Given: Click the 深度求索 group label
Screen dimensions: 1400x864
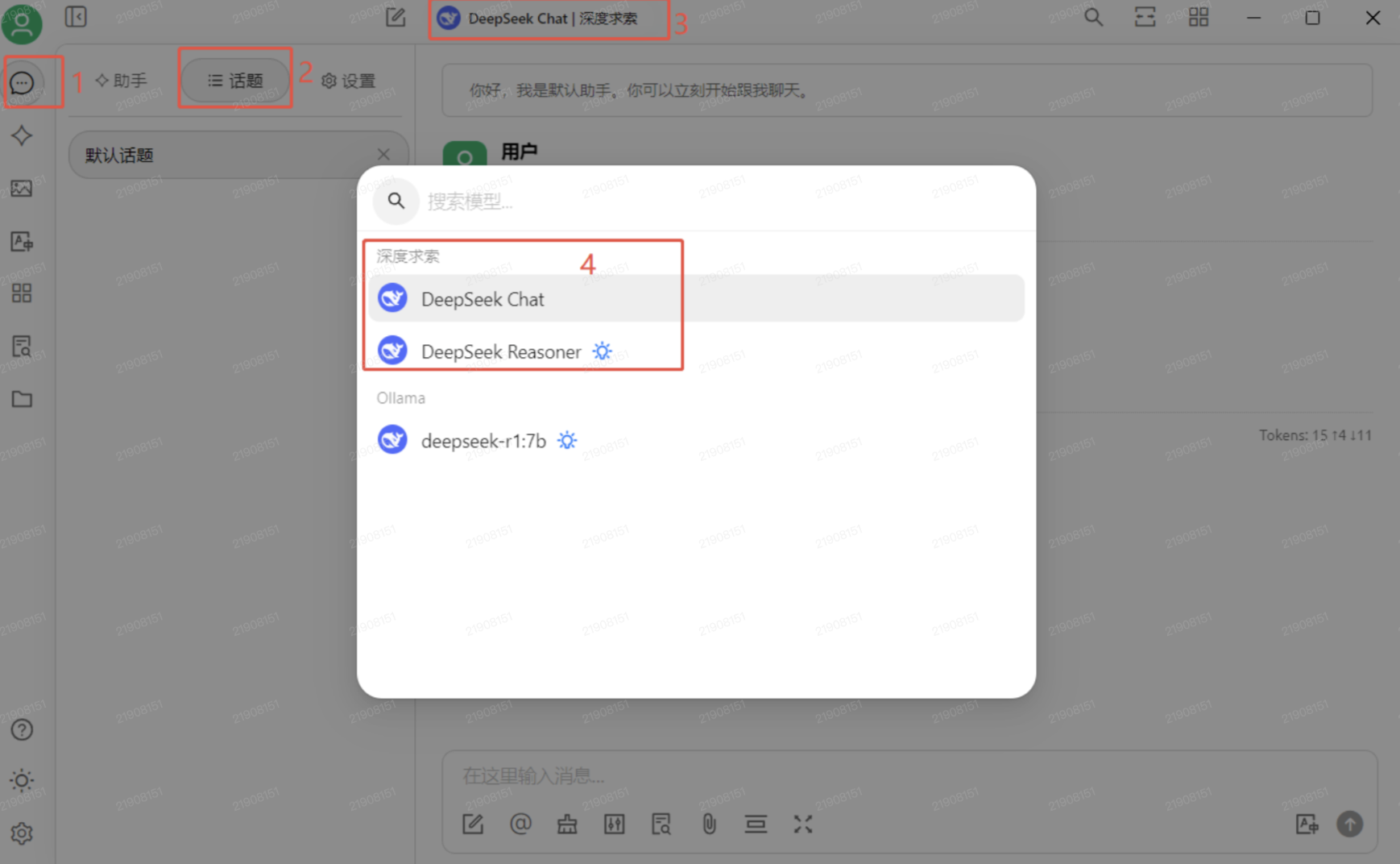Looking at the screenshot, I should [408, 256].
